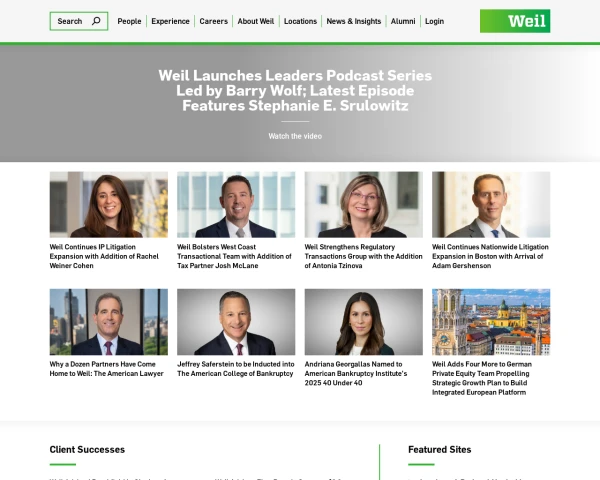This screenshot has width=600, height=480.
Task: Open Jeffrey Saferstein bankruptcy college article
Action: 236,369
